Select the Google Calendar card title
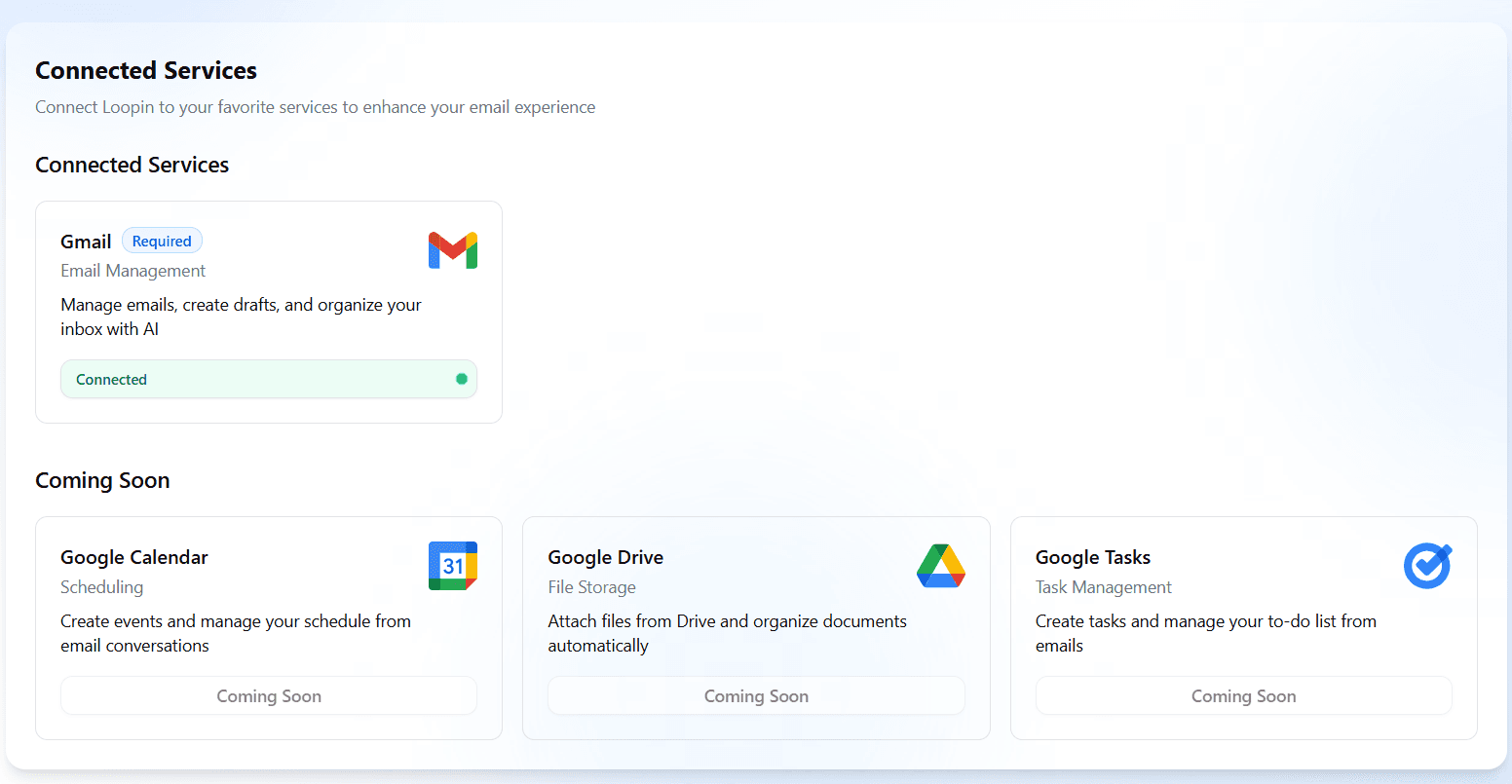1512x784 pixels. [134, 557]
